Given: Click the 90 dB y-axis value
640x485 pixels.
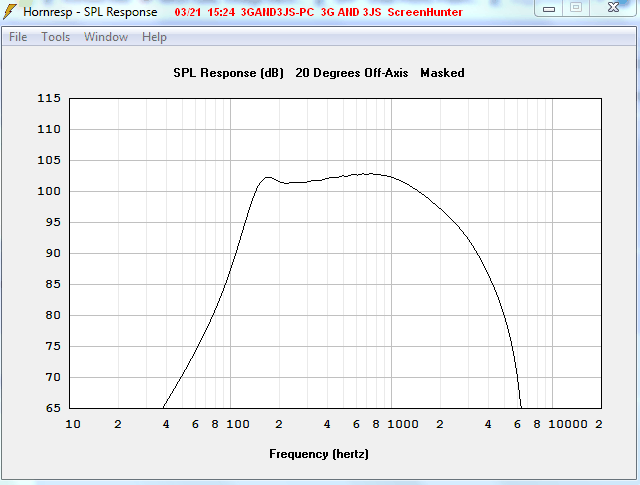Looking at the screenshot, I should tap(53, 254).
